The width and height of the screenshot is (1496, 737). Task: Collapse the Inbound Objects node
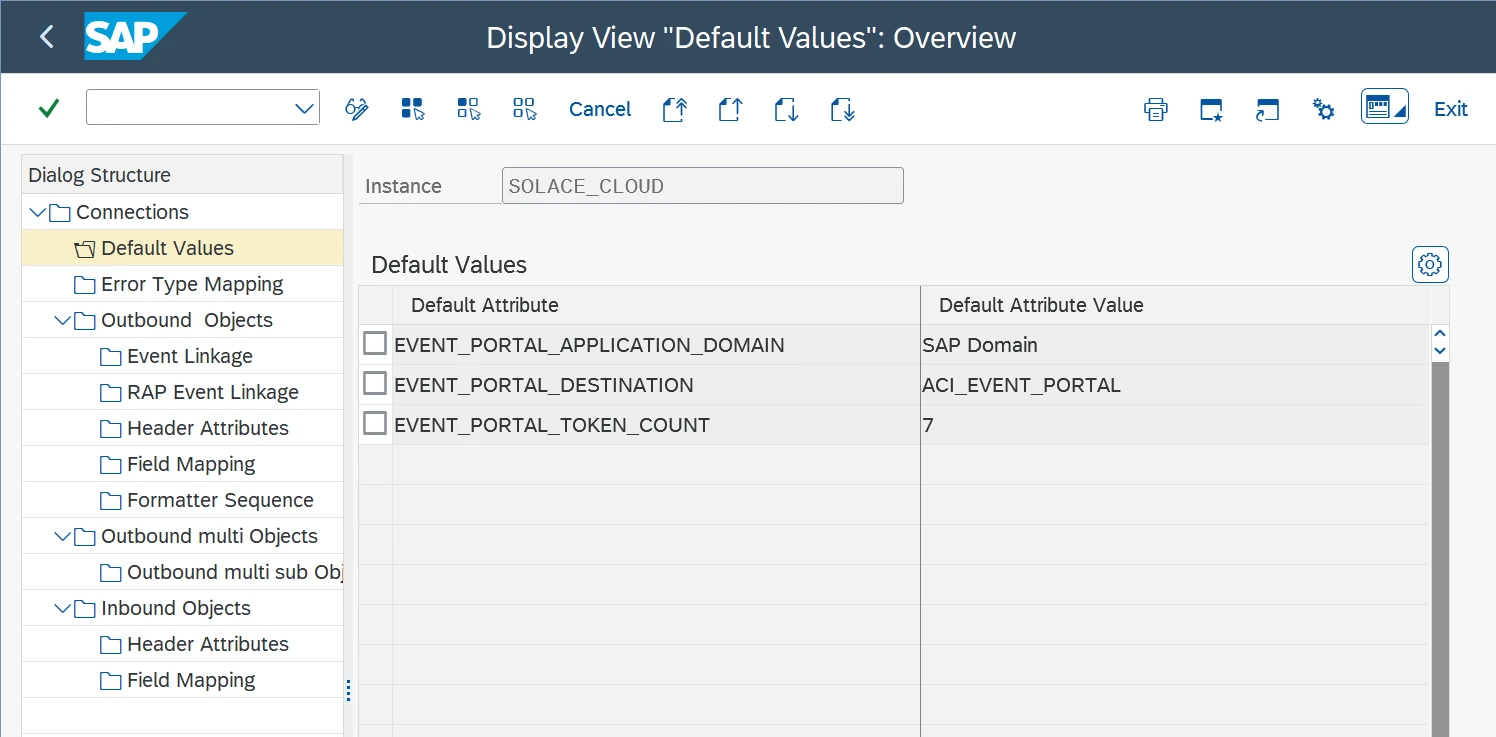tap(63, 608)
